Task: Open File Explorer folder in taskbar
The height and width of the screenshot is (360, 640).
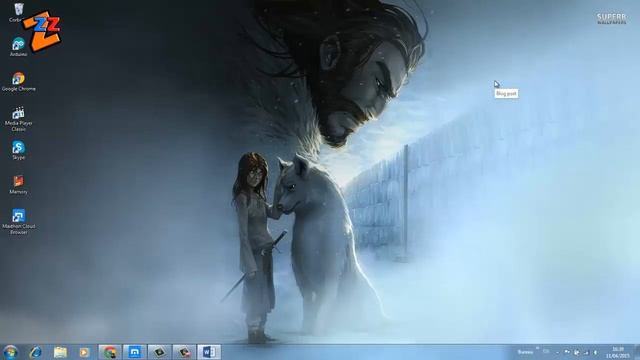Action: (x=60, y=352)
